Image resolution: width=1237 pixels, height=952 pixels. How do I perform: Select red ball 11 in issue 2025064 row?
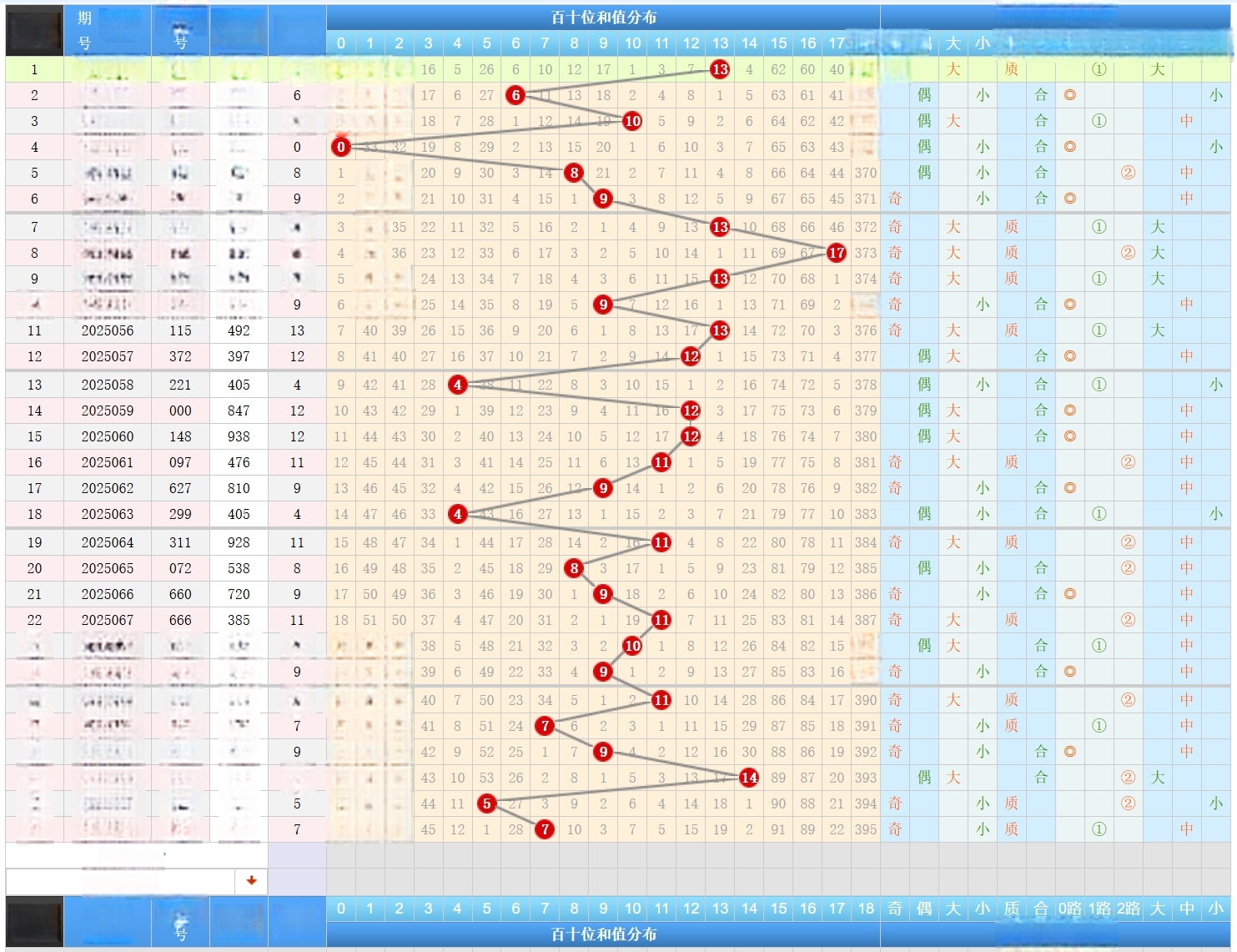click(x=661, y=542)
